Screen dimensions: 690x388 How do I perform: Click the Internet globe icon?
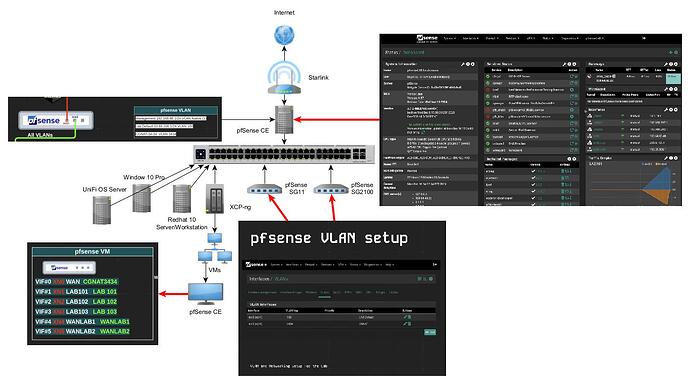[284, 35]
